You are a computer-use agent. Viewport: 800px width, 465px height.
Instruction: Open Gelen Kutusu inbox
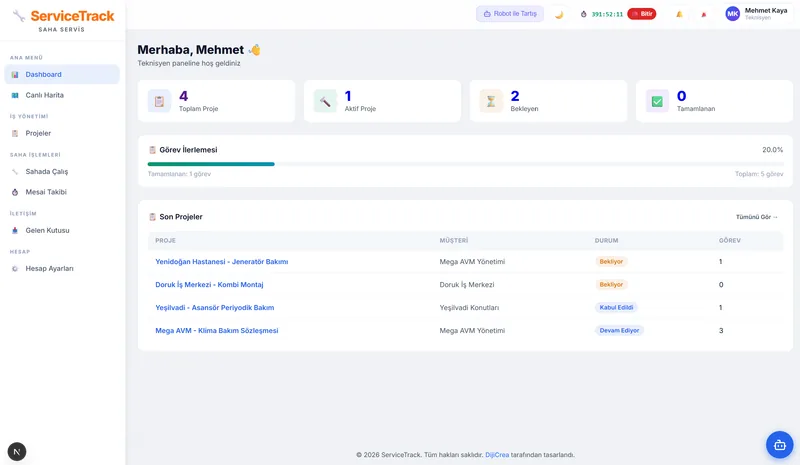pos(62,230)
